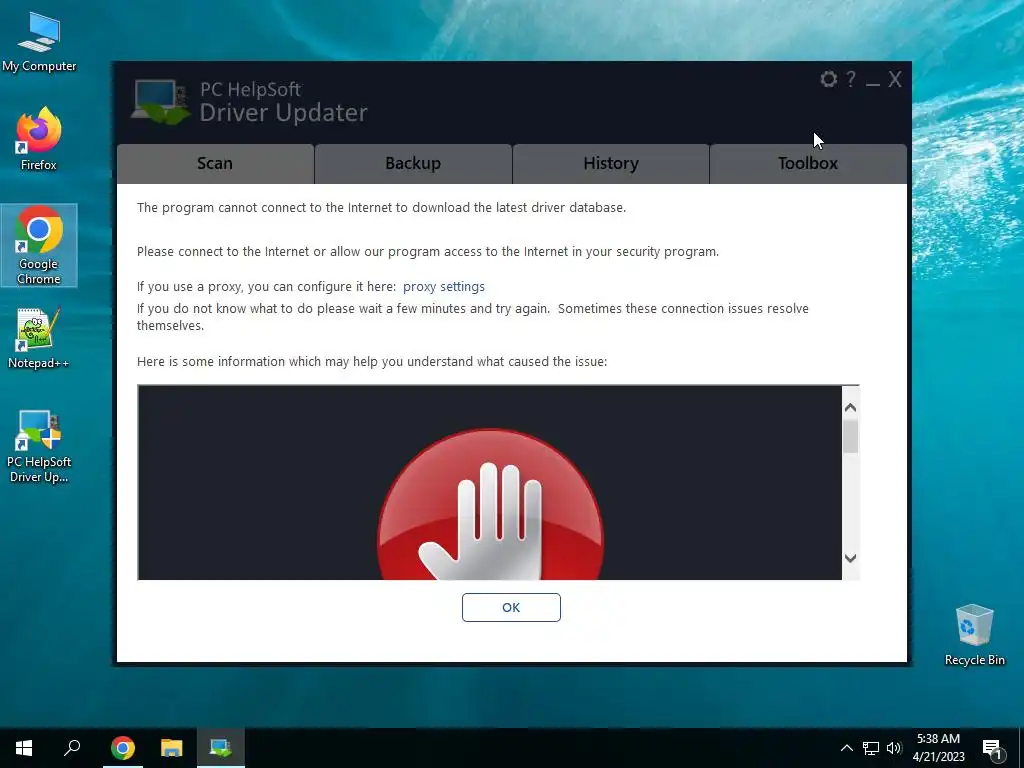This screenshot has width=1024, height=768.
Task: Open the notification center icon
Action: click(x=991, y=748)
